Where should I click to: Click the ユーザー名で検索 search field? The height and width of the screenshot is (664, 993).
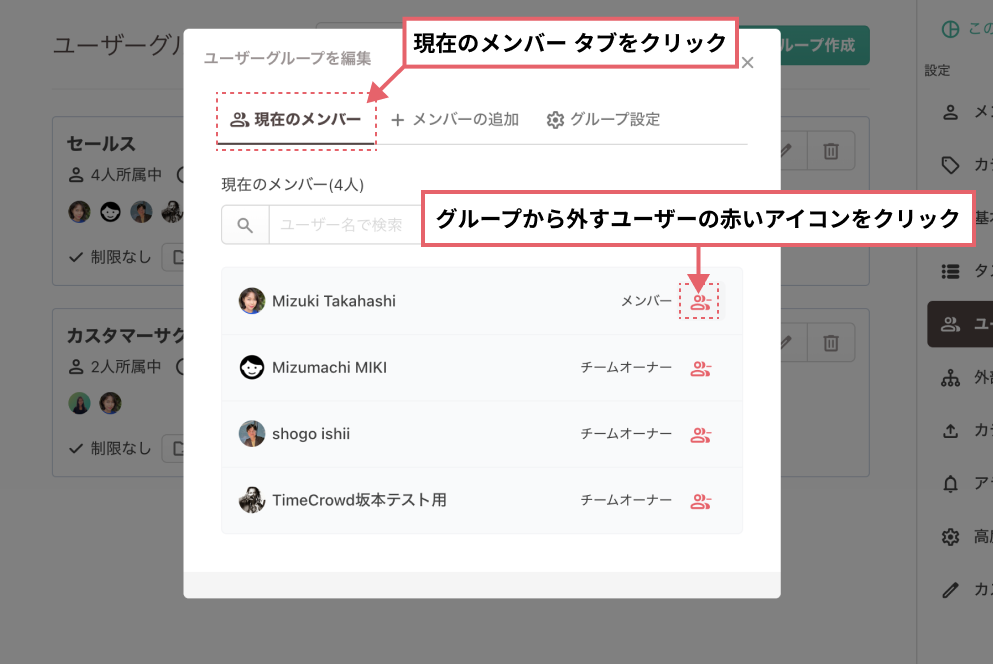[x=340, y=224]
